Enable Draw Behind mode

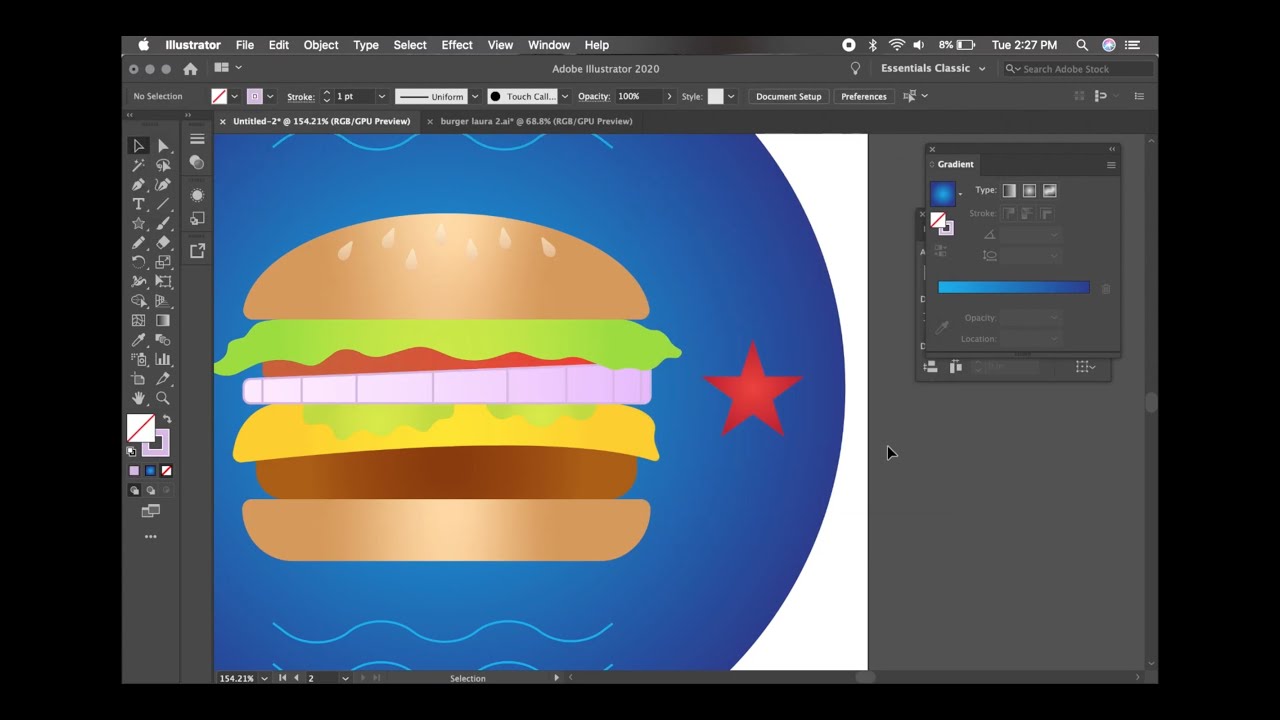[x=150, y=491]
